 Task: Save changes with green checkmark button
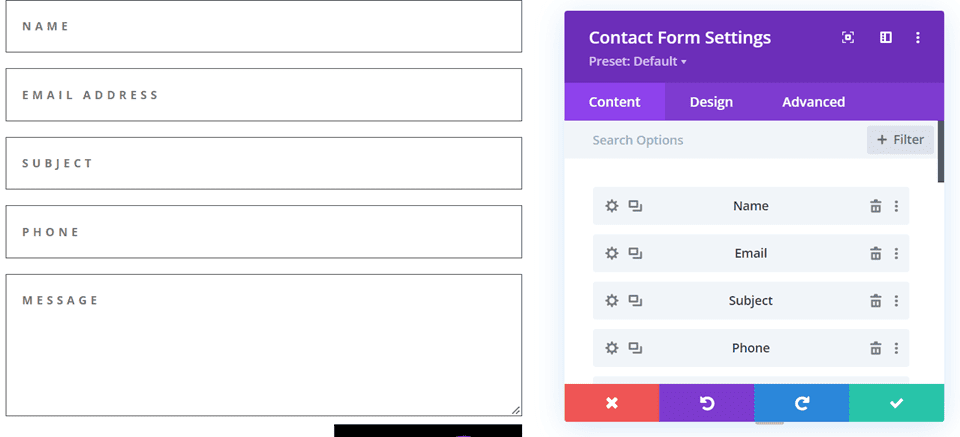(x=896, y=403)
